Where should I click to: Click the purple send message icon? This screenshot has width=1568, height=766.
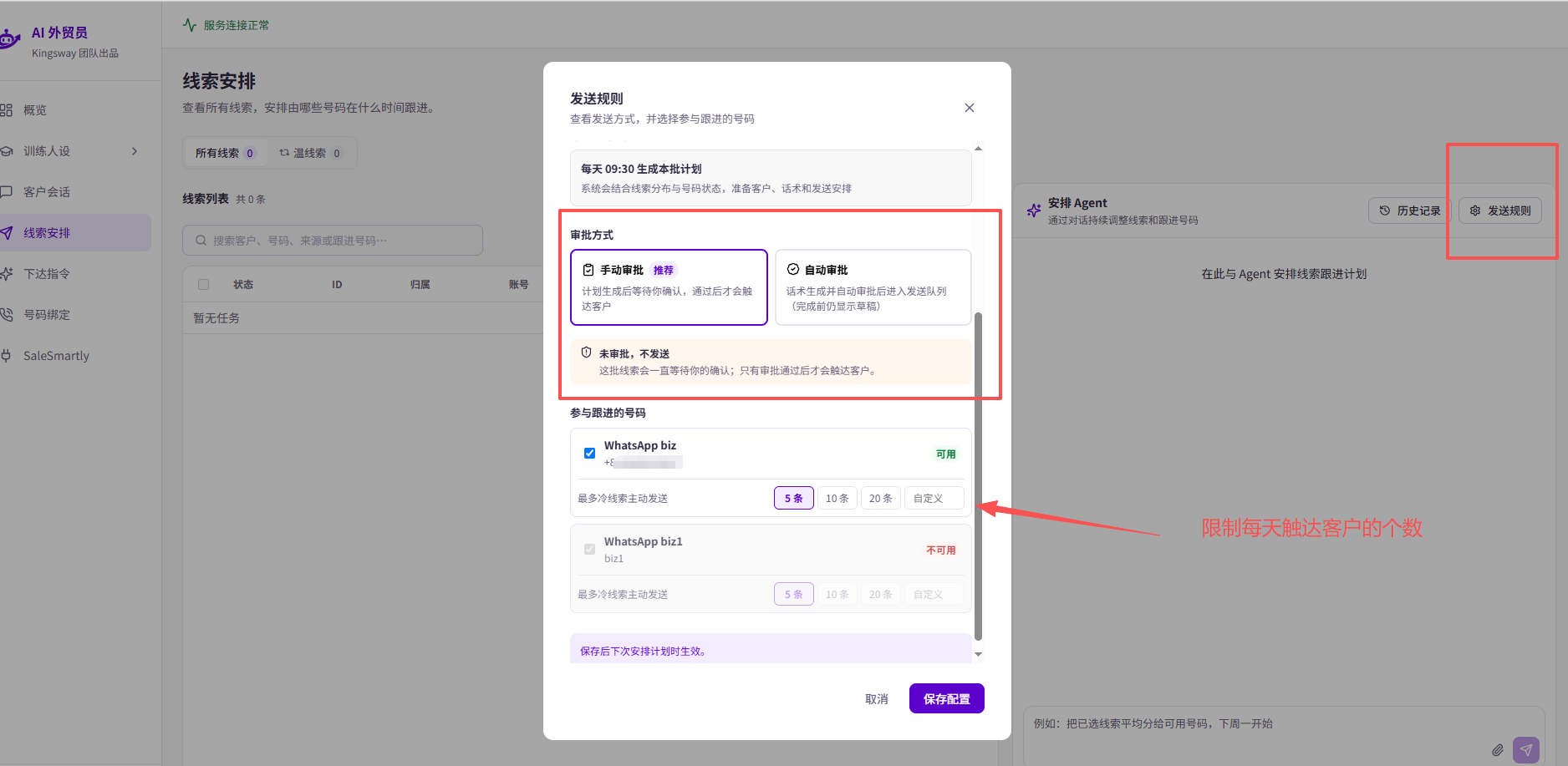click(x=1526, y=749)
